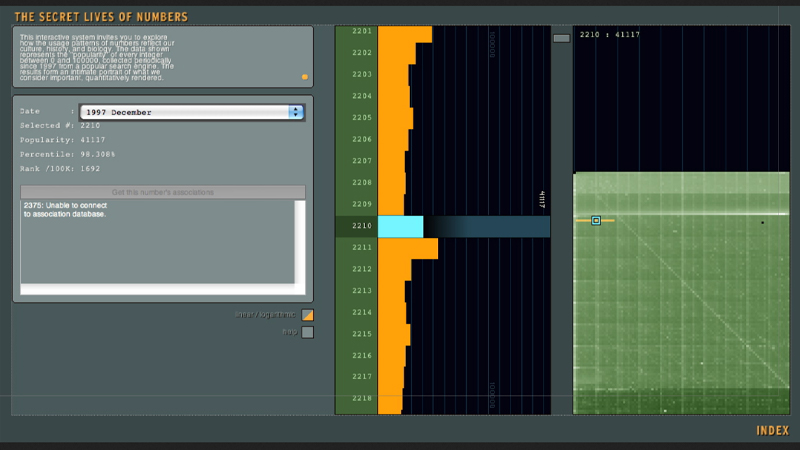Toggle the linear/logarithmic scale checkbox
The height and width of the screenshot is (450, 800).
pos(308,315)
